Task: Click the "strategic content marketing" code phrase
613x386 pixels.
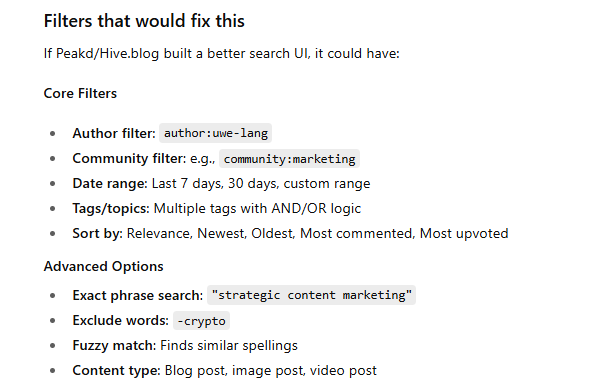Action: 311,295
